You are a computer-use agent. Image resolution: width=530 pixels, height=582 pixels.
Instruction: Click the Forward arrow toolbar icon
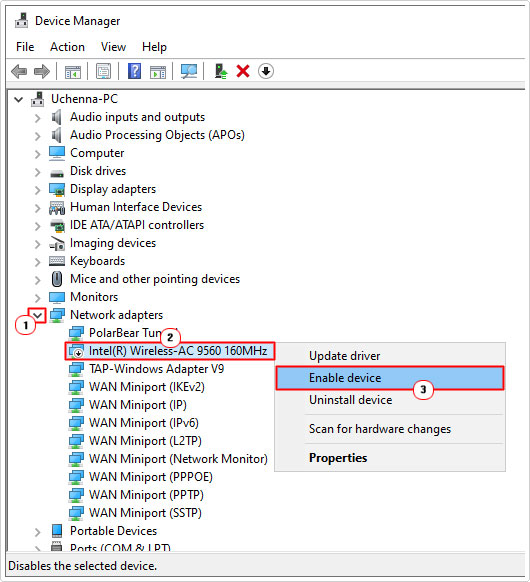pos(42,71)
